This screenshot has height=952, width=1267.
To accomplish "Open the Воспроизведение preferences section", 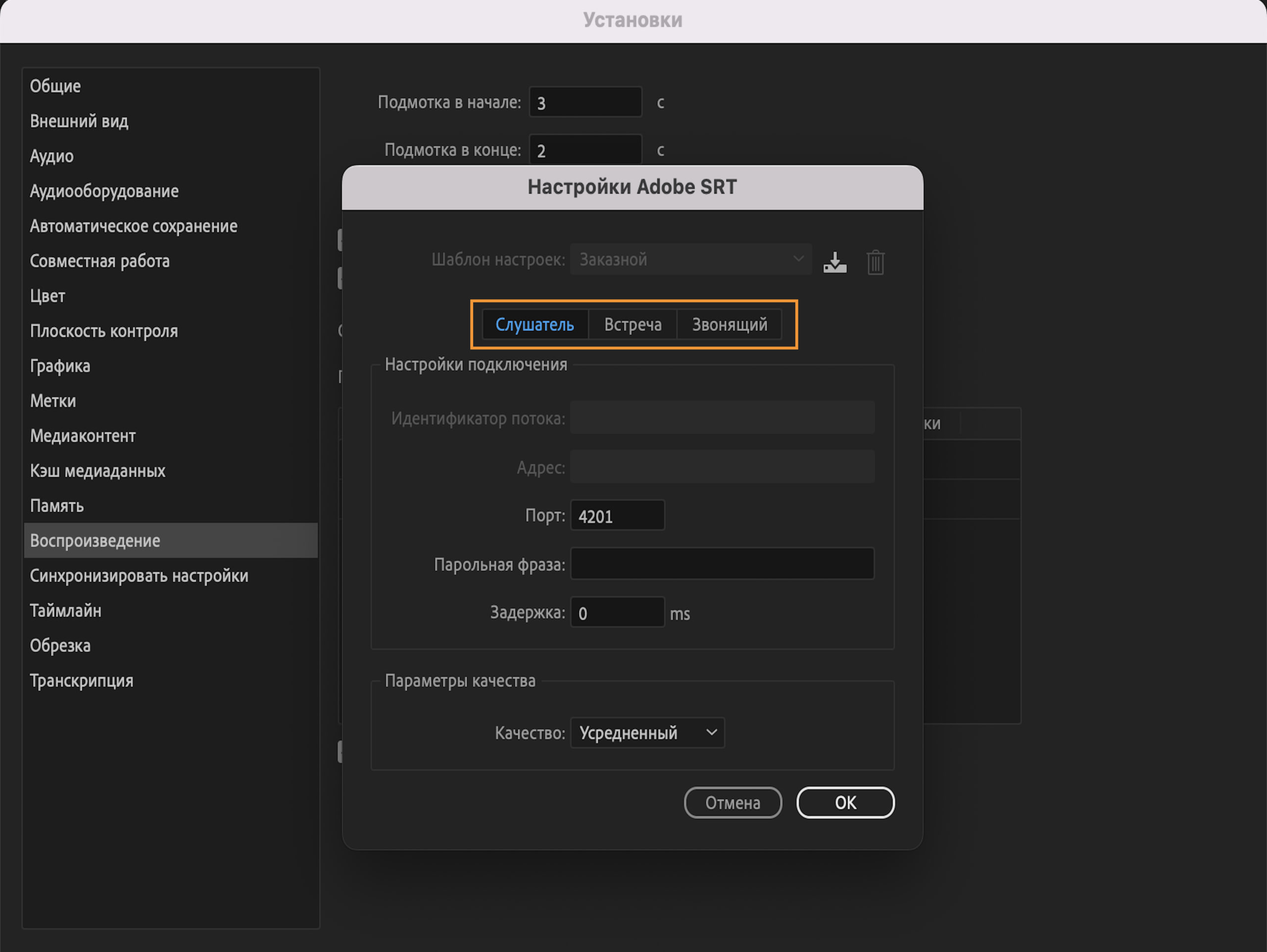I will point(95,540).
